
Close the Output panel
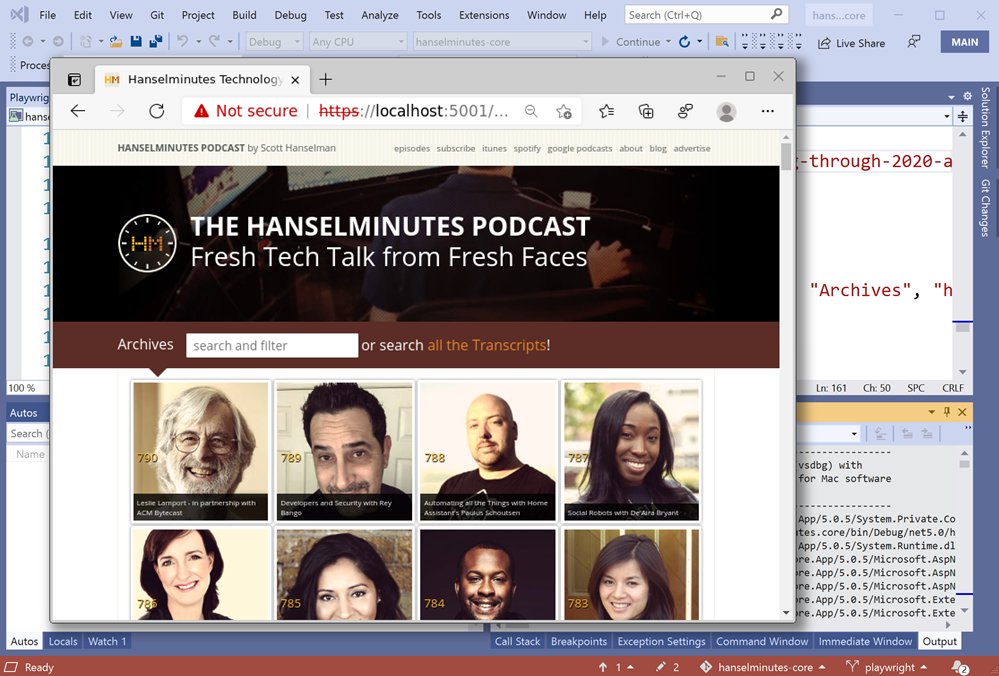coord(963,412)
